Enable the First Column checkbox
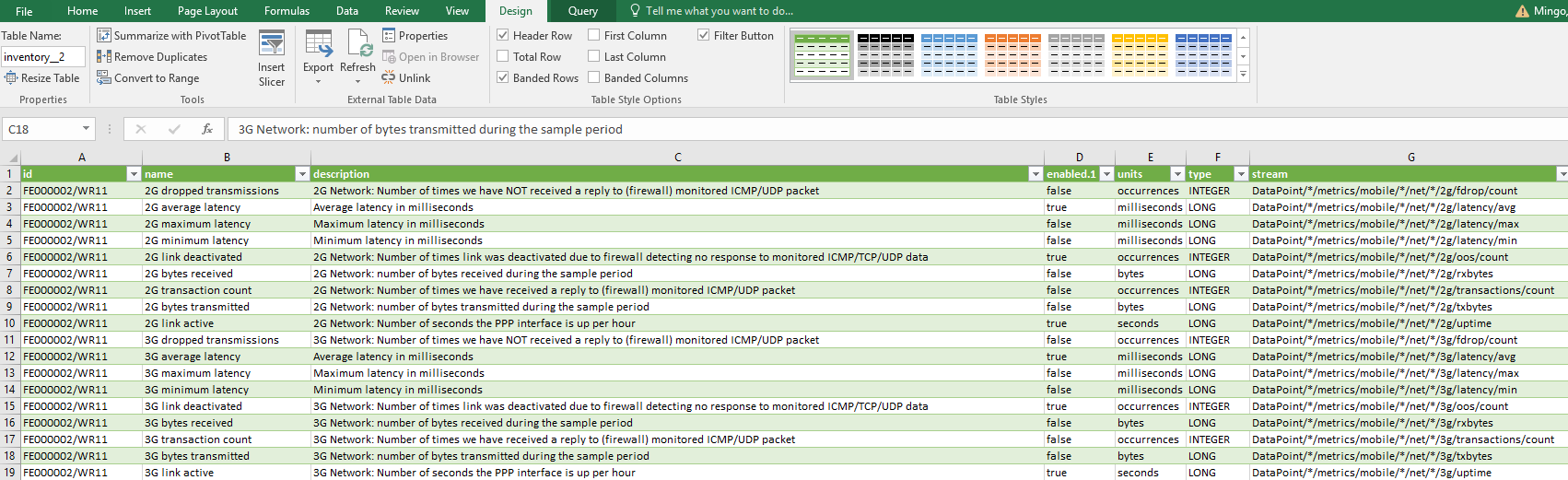Screen dimensions: 1568x480 tap(594, 35)
